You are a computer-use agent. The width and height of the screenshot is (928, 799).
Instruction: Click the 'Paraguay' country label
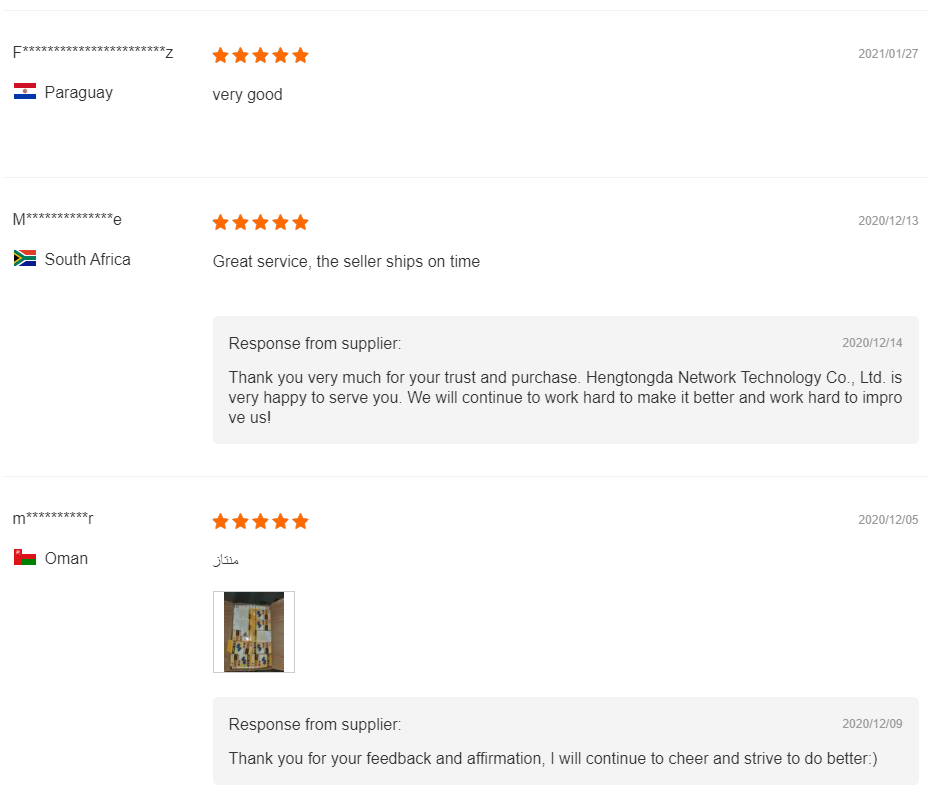78,92
